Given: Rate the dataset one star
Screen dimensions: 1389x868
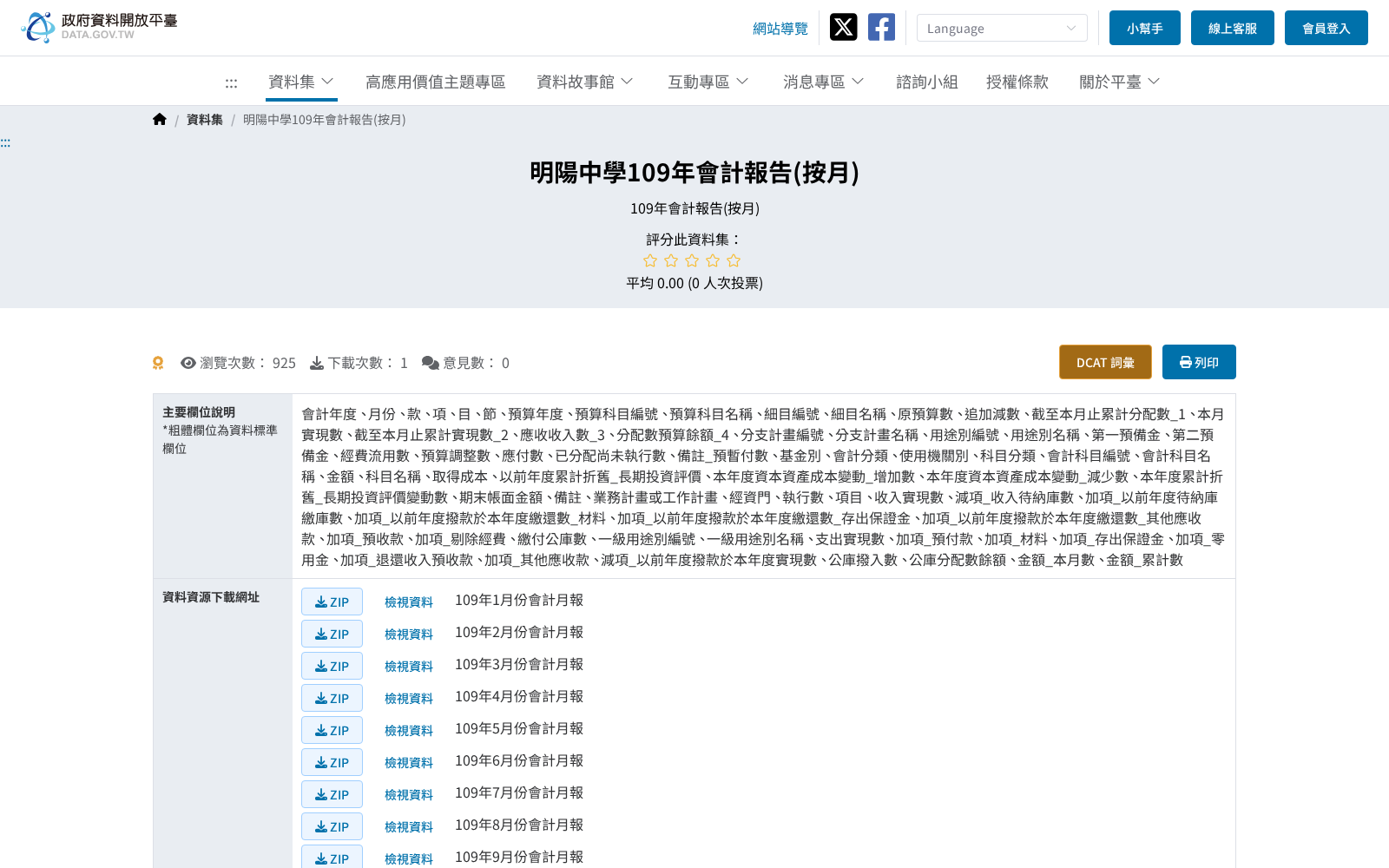Looking at the screenshot, I should pos(650,260).
